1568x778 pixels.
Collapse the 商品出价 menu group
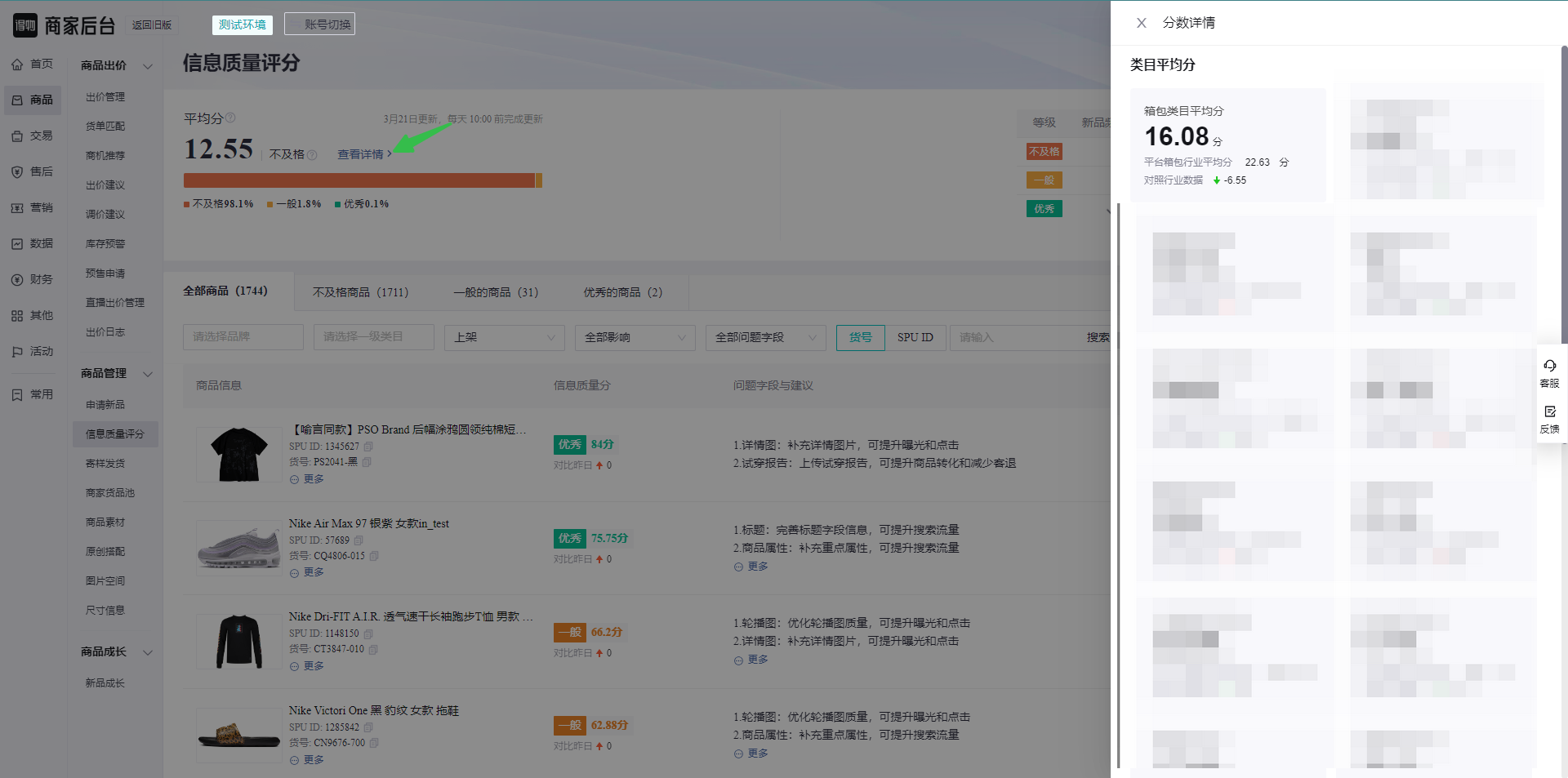pyautogui.click(x=148, y=66)
